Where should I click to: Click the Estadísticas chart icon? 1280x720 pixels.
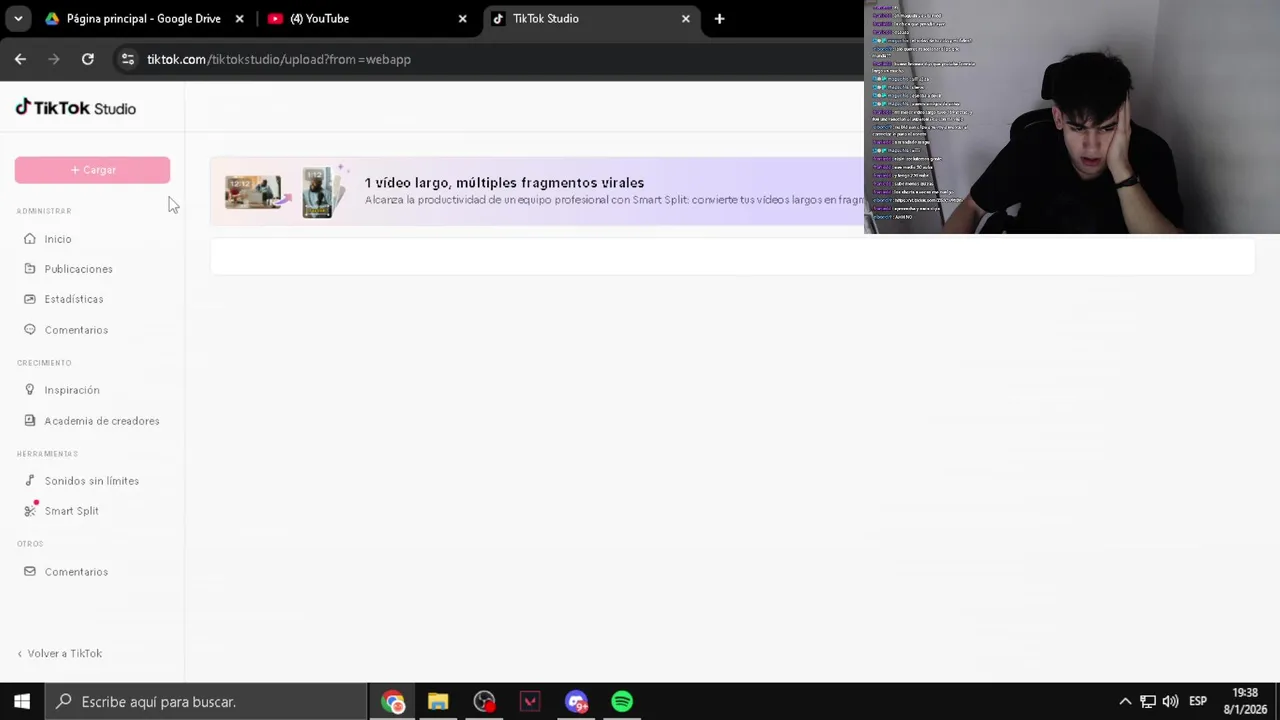(30, 299)
